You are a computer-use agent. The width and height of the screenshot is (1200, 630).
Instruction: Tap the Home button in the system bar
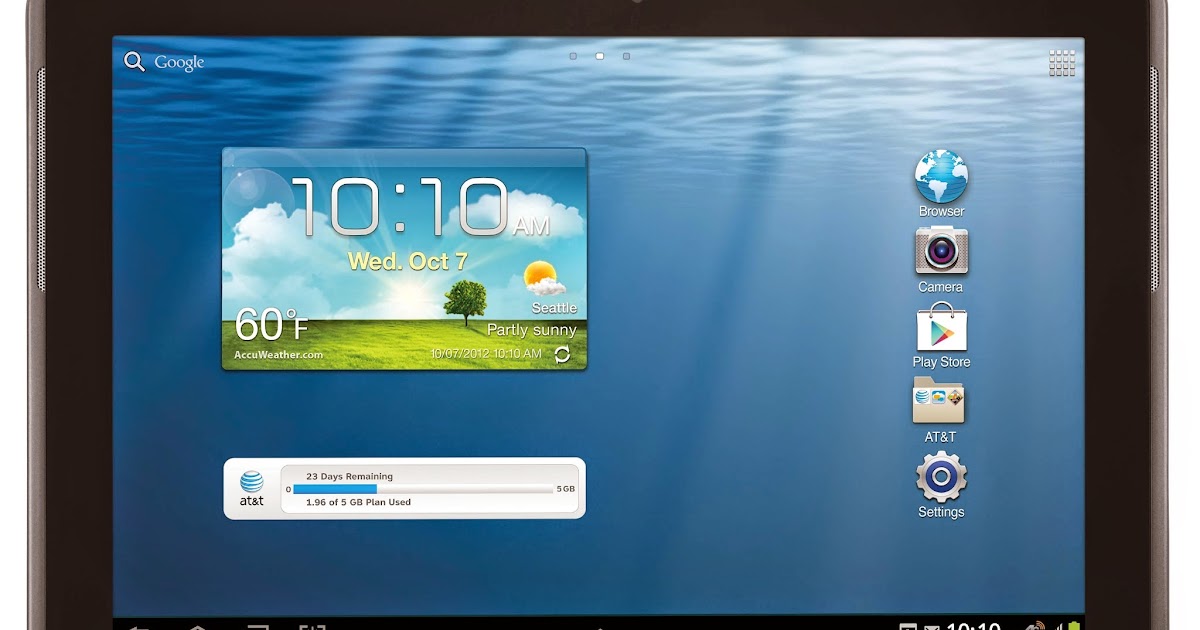click(x=197, y=625)
